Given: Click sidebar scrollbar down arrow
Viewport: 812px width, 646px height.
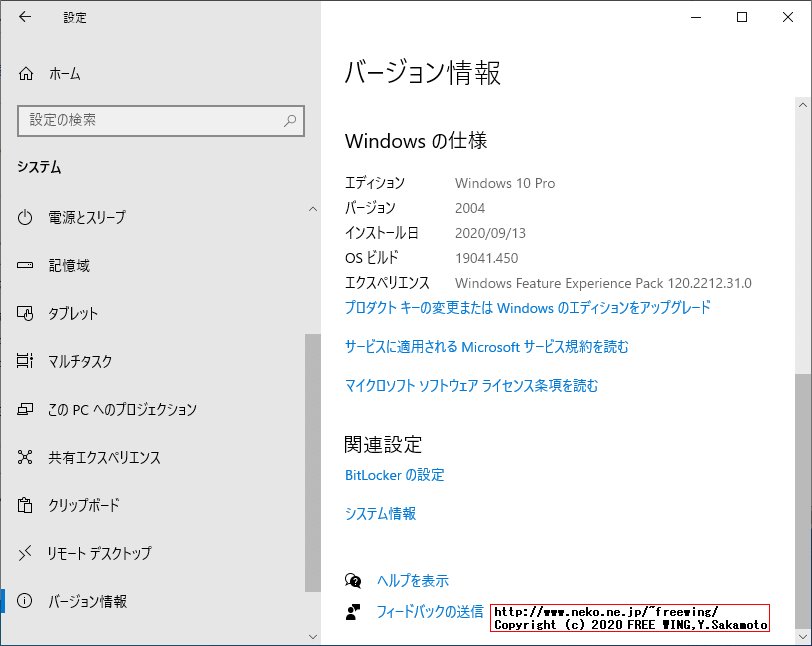Looking at the screenshot, I should point(313,637).
